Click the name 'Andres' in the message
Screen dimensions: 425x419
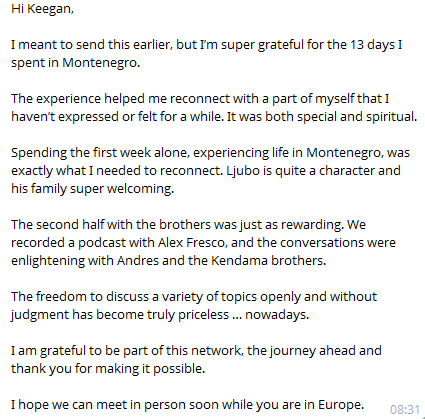coord(138,260)
